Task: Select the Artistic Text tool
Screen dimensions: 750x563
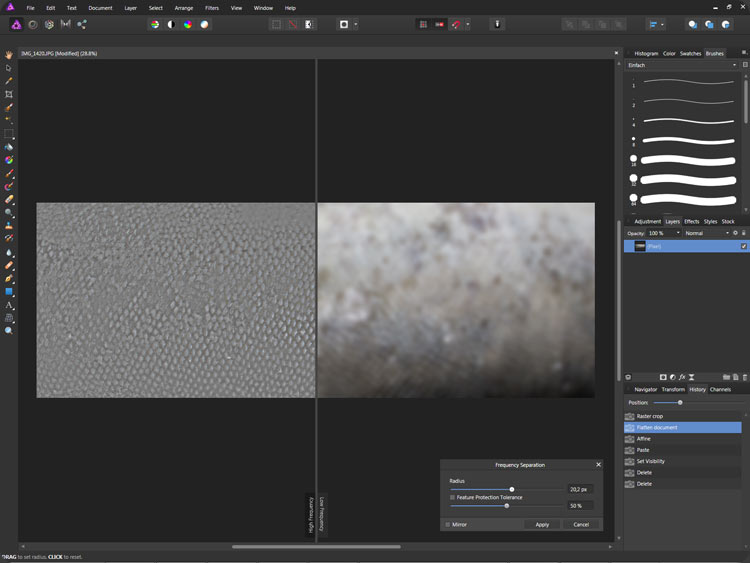Action: 9,305
